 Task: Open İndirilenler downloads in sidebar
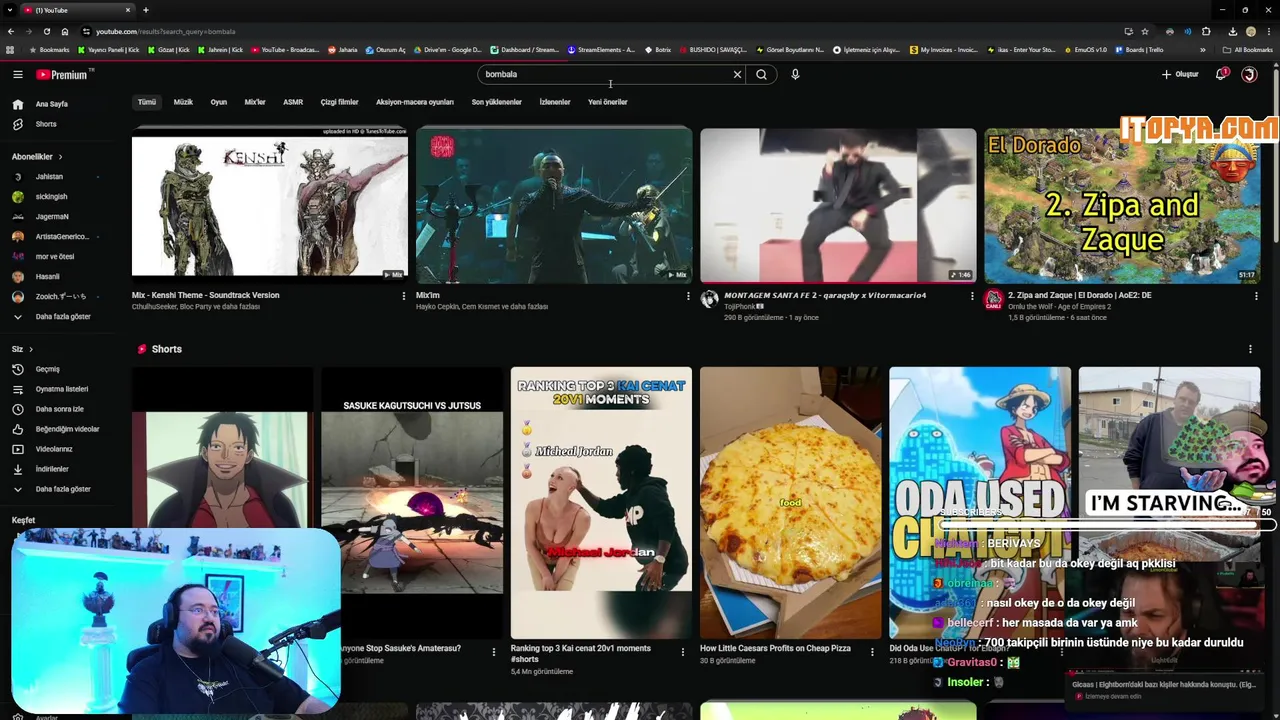pyautogui.click(x=52, y=469)
